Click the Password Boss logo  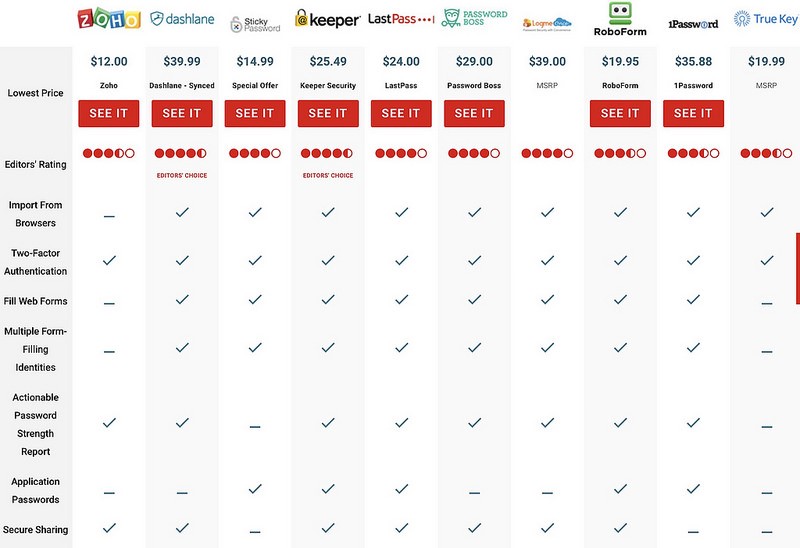[474, 19]
